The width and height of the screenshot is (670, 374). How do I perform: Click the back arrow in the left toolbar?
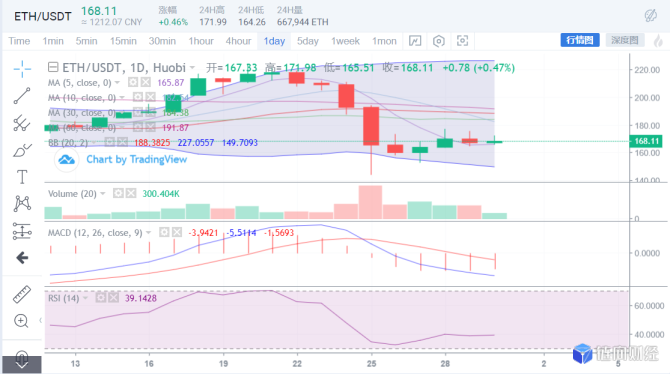[x=22, y=258]
